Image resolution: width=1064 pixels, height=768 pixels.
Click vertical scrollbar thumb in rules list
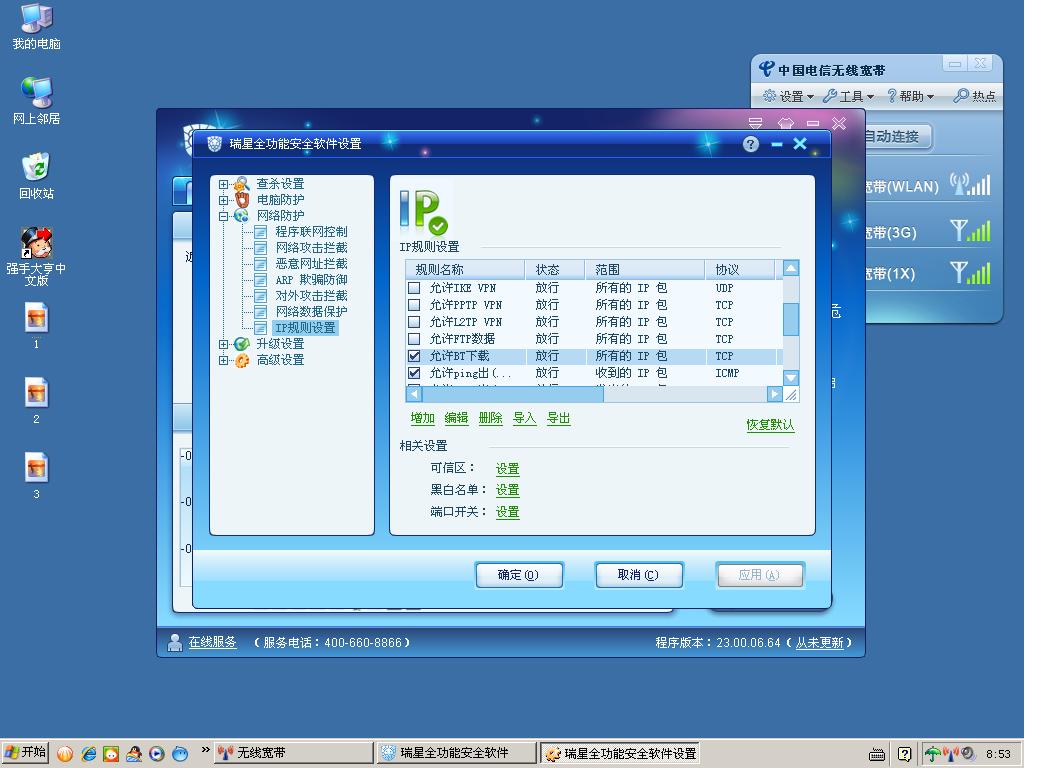point(791,319)
